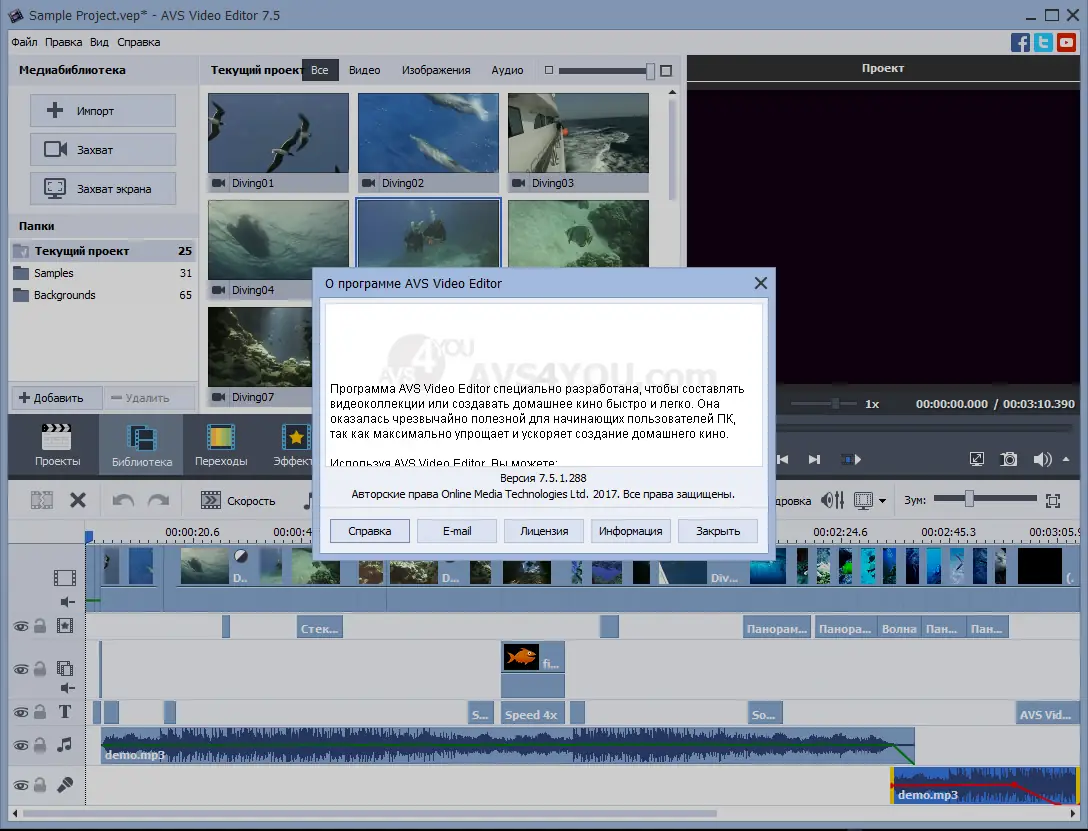Hide the text track using its eye icon
This screenshot has width=1088, height=831.
[x=20, y=712]
